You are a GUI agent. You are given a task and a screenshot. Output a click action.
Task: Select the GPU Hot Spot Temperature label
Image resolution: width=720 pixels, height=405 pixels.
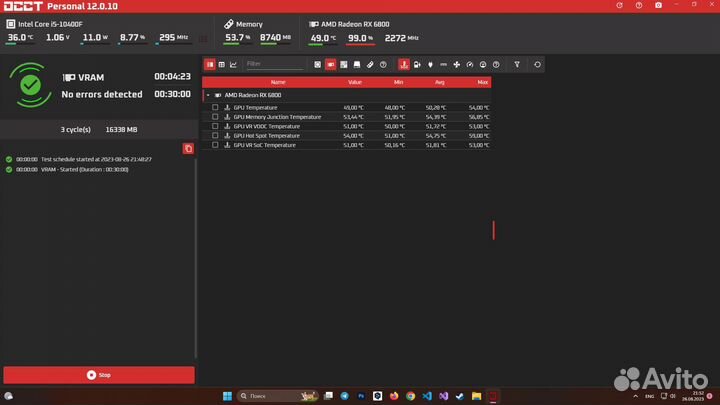point(266,135)
